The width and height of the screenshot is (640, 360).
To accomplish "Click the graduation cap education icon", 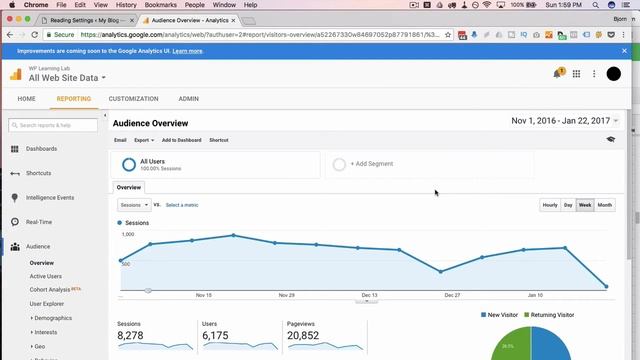I will coord(611,140).
